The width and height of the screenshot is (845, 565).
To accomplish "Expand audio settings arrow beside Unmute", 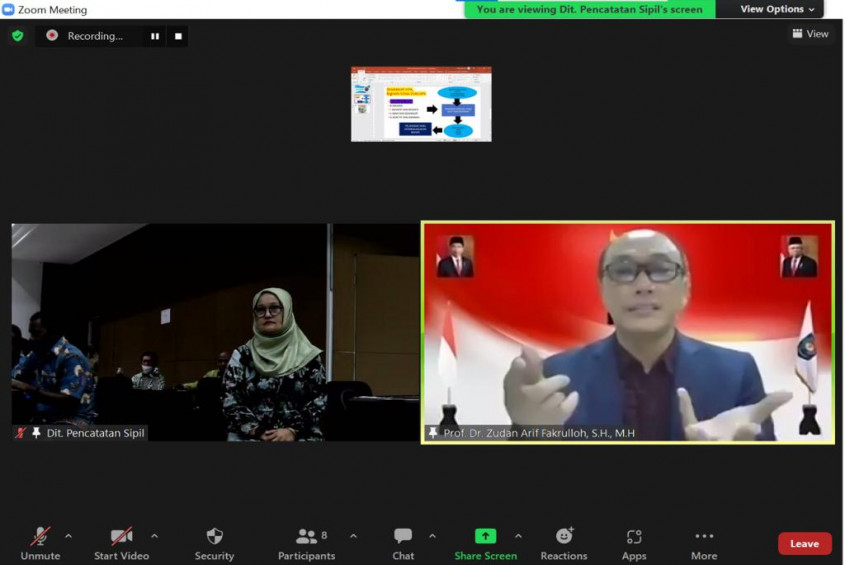I will point(68,536).
